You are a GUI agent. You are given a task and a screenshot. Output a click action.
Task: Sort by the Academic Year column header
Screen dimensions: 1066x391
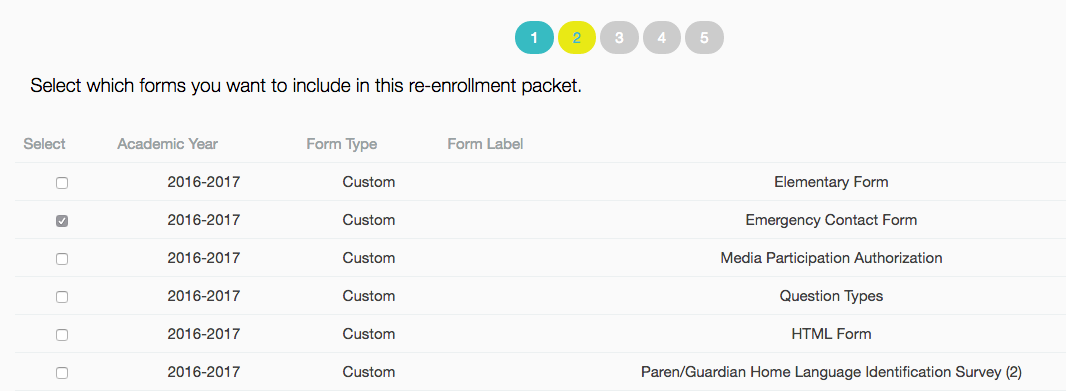(x=167, y=144)
